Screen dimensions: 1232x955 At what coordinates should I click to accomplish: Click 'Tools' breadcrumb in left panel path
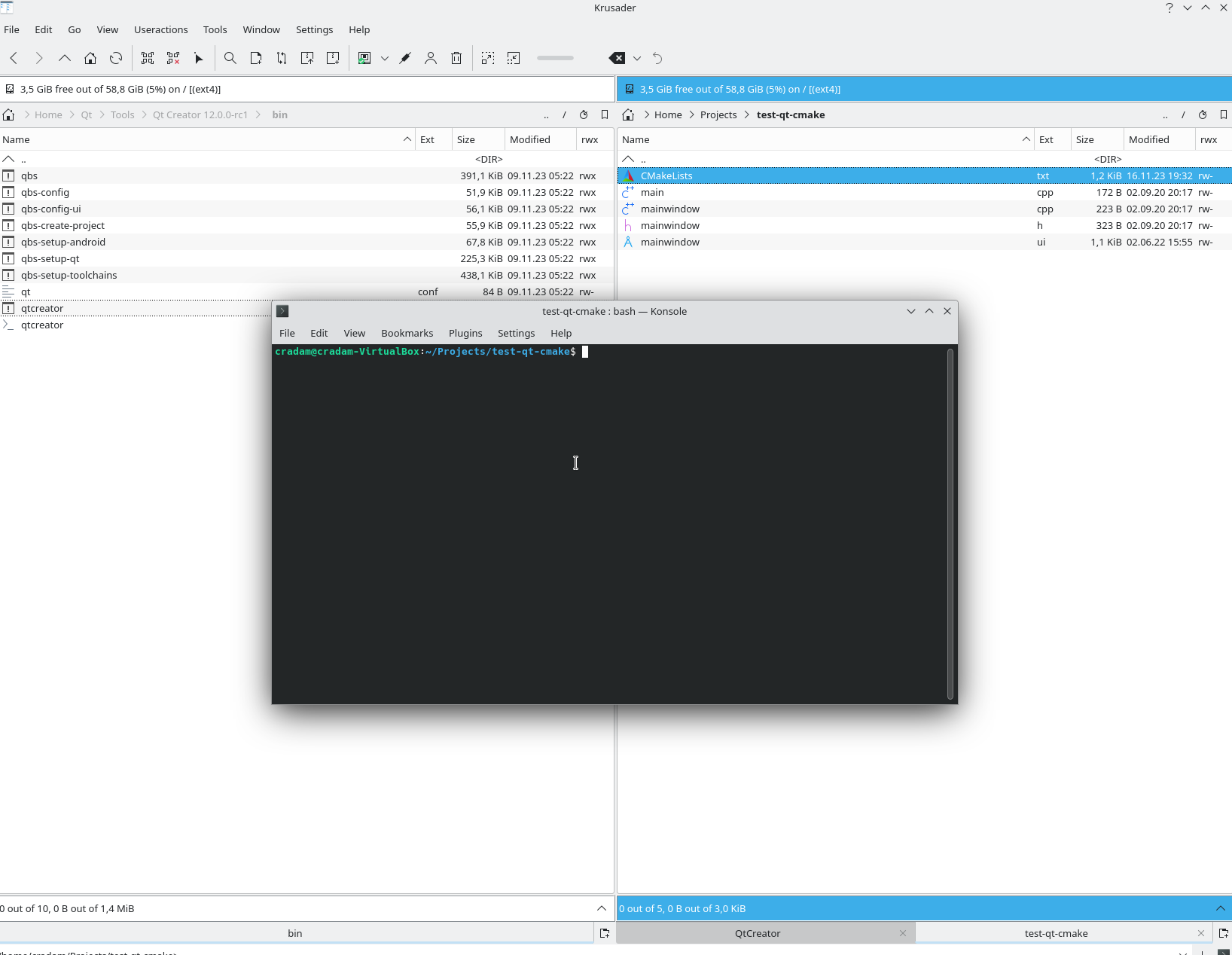(122, 114)
